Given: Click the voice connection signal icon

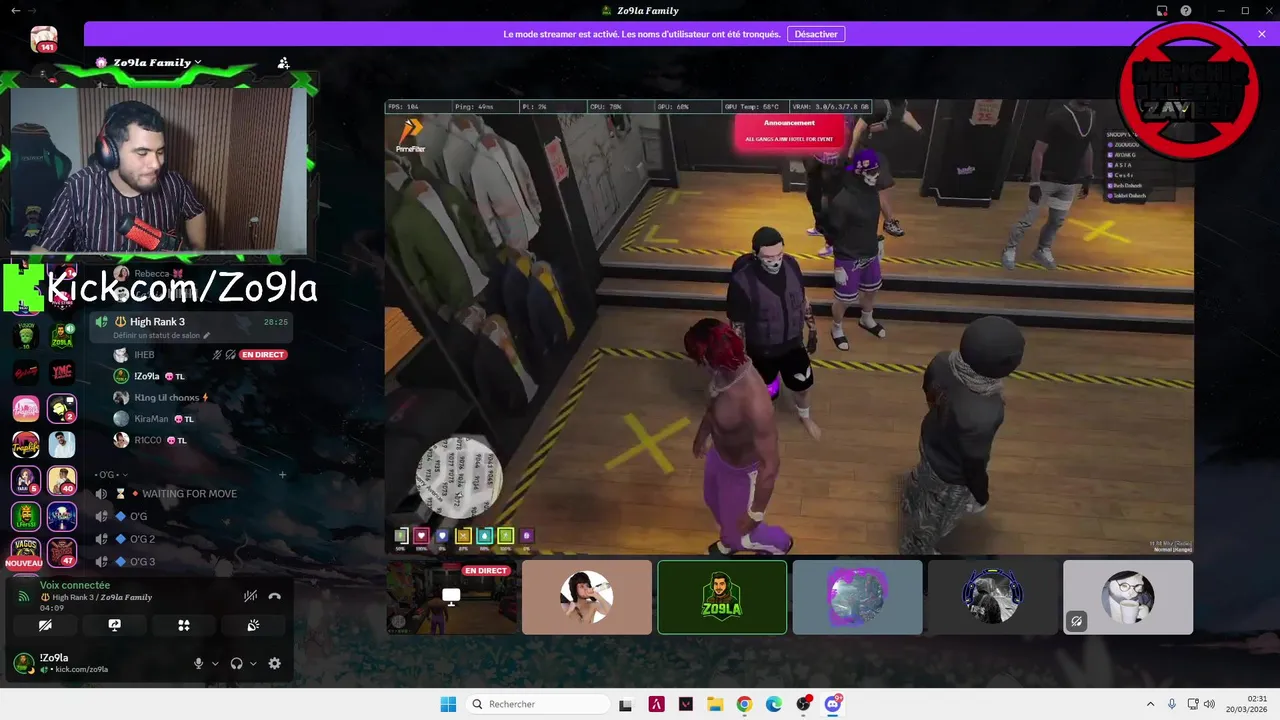Looking at the screenshot, I should [23, 596].
